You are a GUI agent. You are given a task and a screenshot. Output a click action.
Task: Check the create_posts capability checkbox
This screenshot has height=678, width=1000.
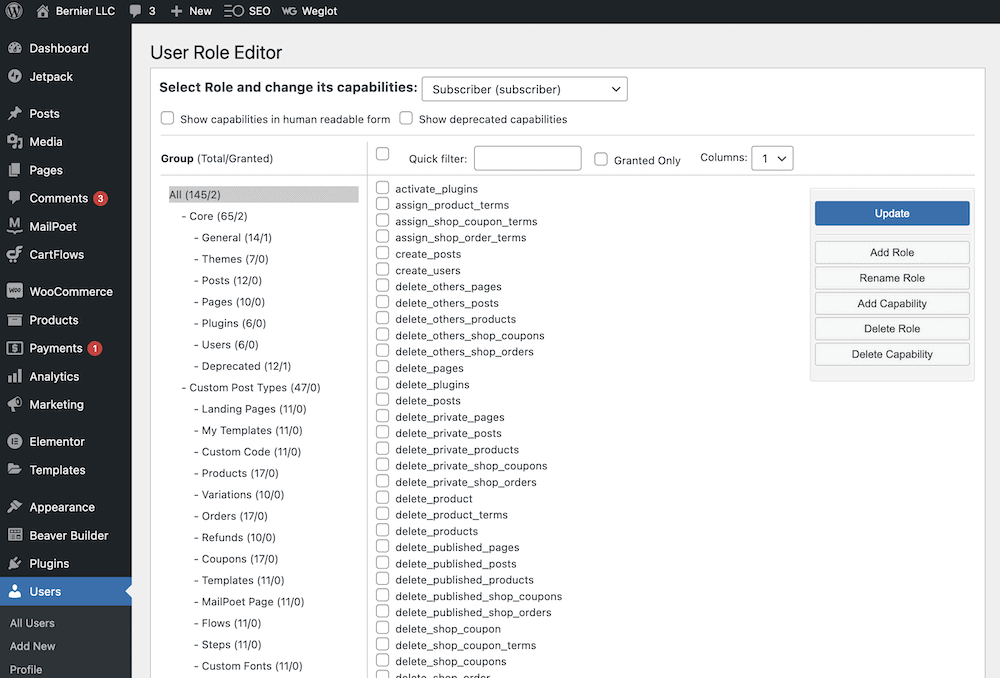point(383,253)
